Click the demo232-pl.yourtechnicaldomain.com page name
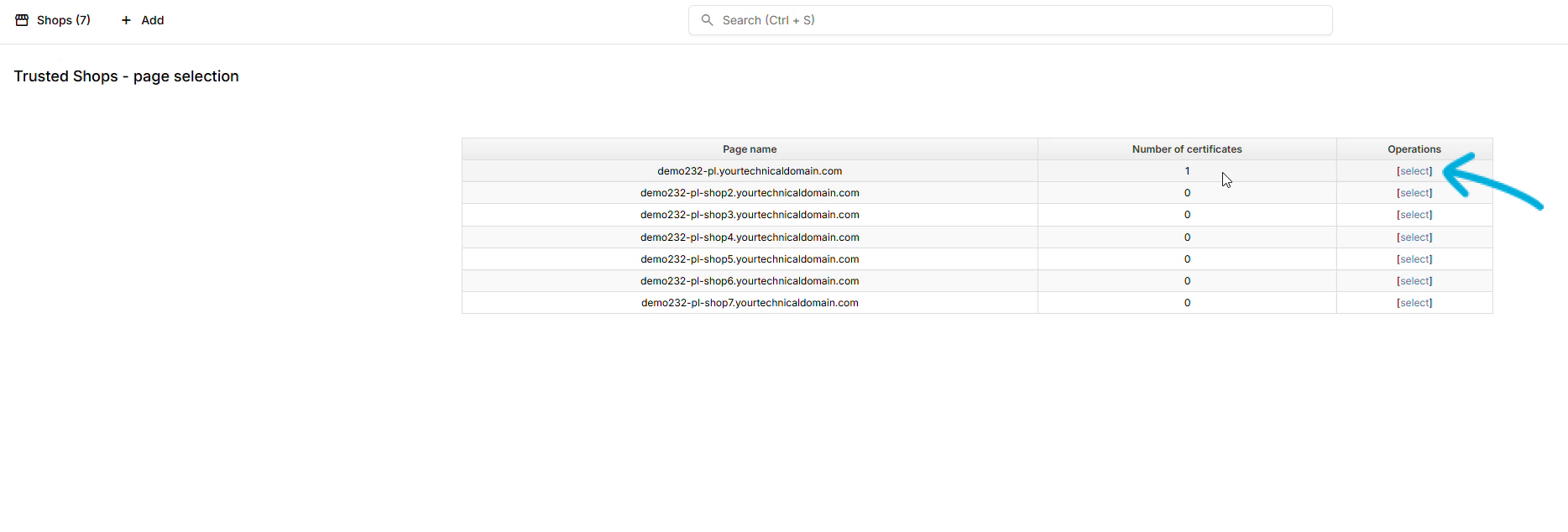Image resolution: width=1568 pixels, height=532 pixels. point(750,171)
